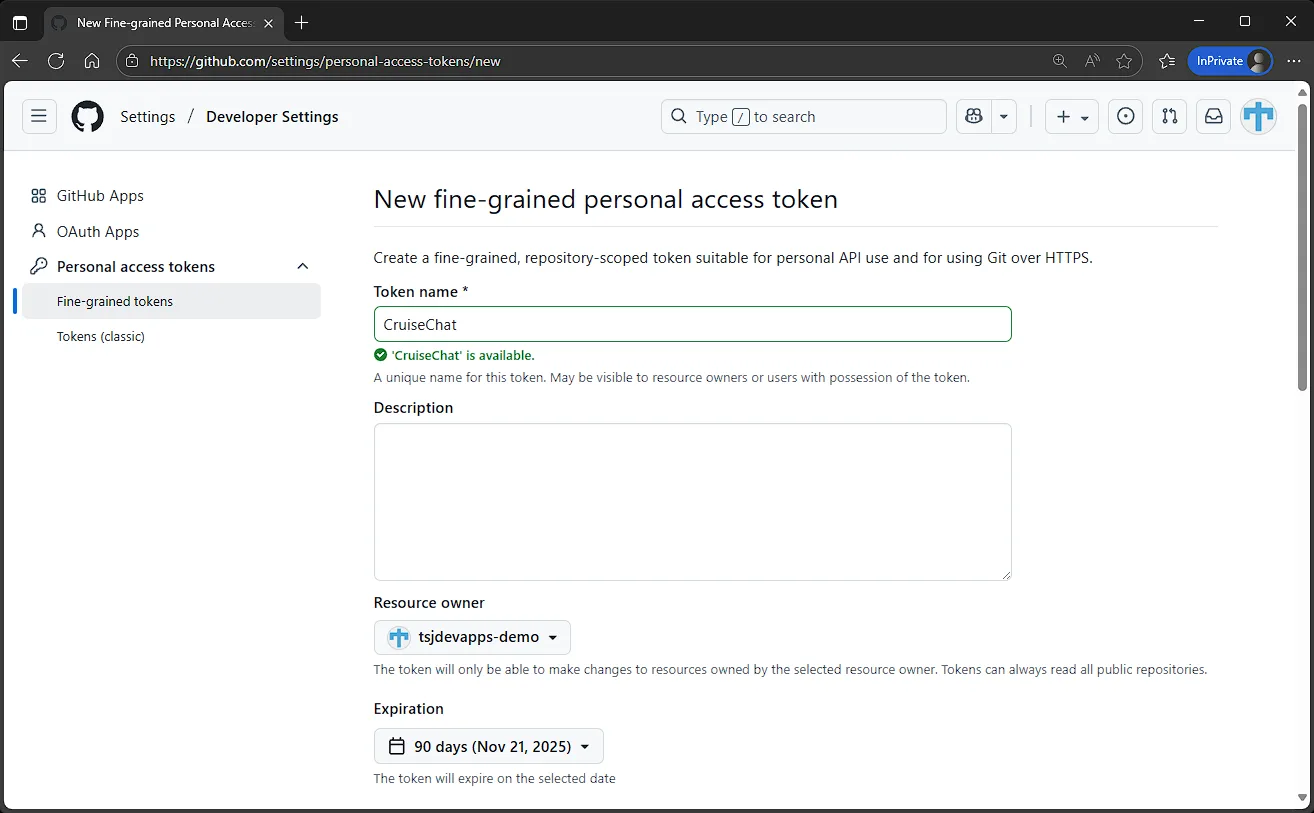Open the notifications inbox icon
Image resolution: width=1314 pixels, height=813 pixels.
point(1213,116)
